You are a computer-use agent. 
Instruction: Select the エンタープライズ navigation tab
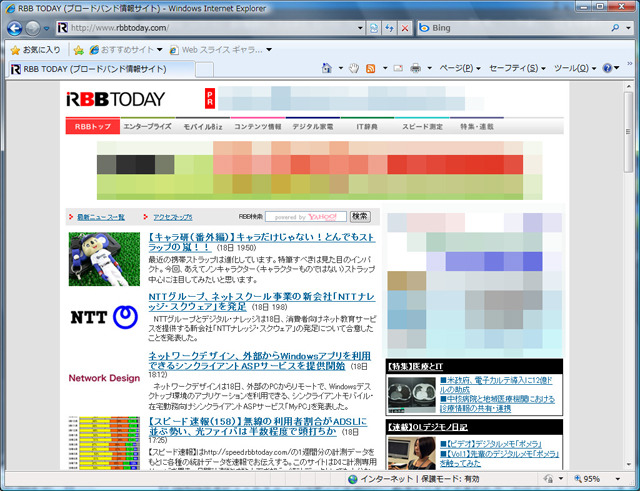(x=147, y=127)
